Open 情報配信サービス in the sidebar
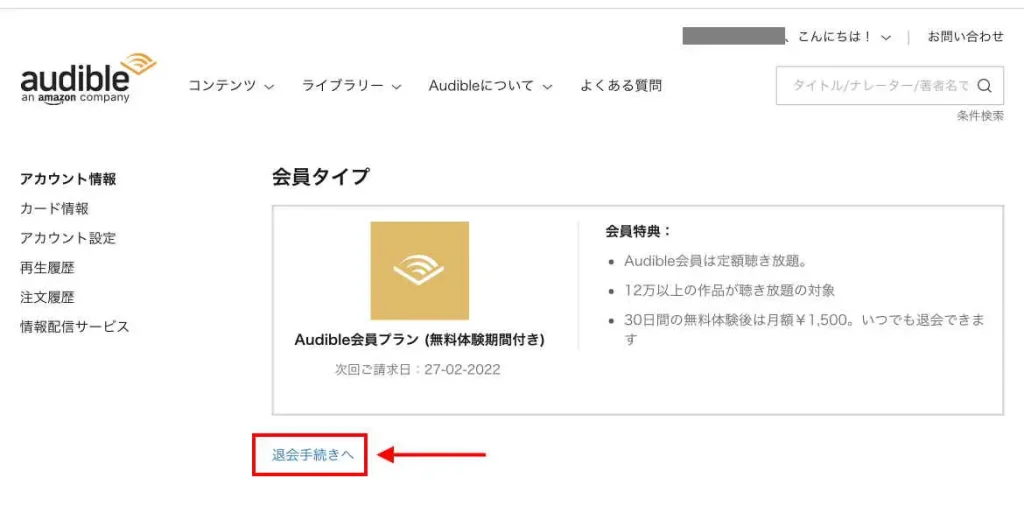Viewport: 1024px width, 513px height. click(74, 327)
